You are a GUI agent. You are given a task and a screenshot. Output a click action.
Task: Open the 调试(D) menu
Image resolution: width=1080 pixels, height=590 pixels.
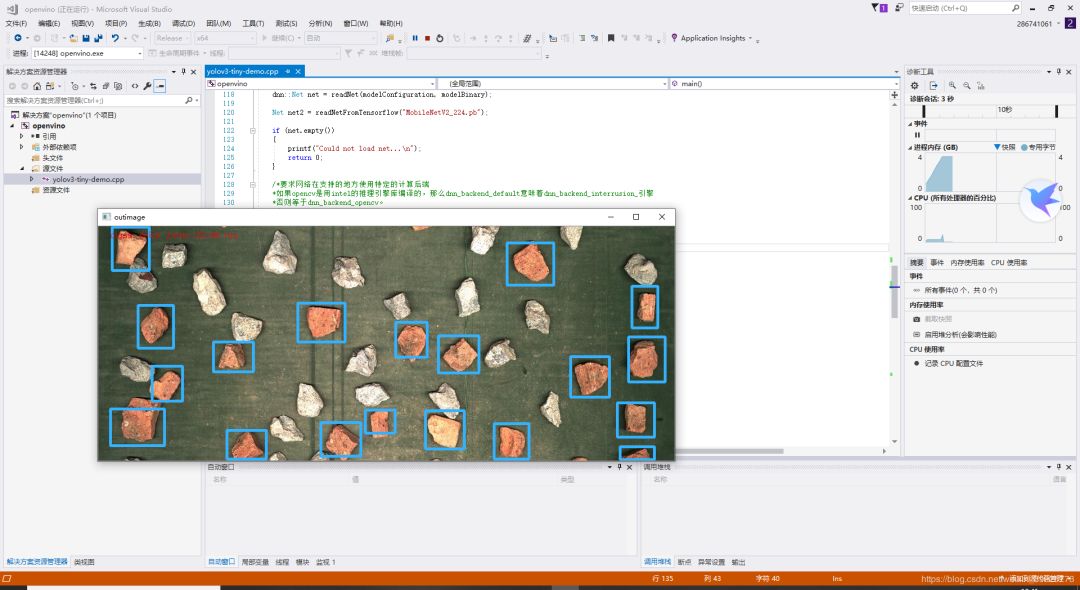[183, 23]
